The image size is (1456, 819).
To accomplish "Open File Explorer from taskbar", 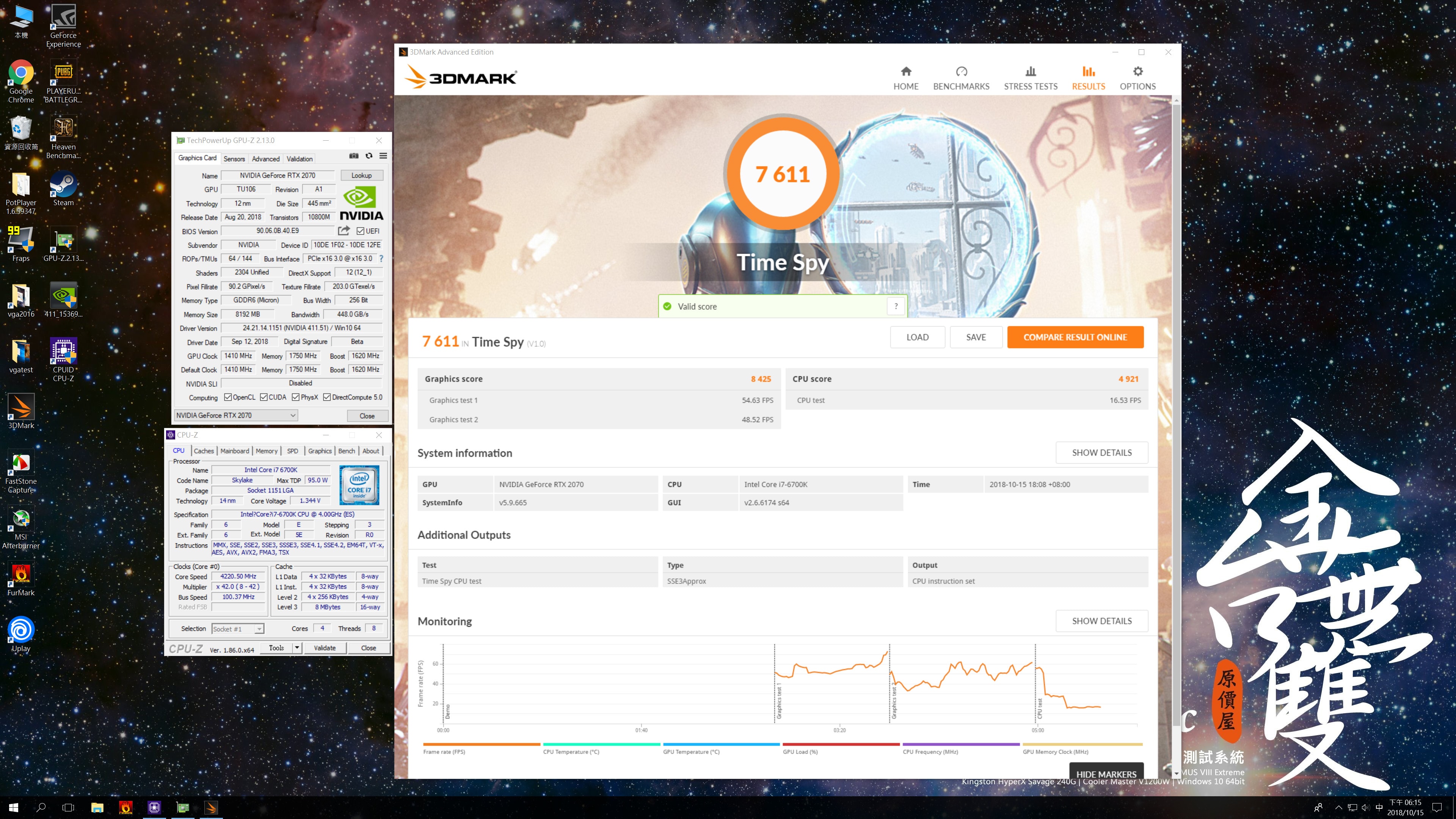I will (x=97, y=808).
